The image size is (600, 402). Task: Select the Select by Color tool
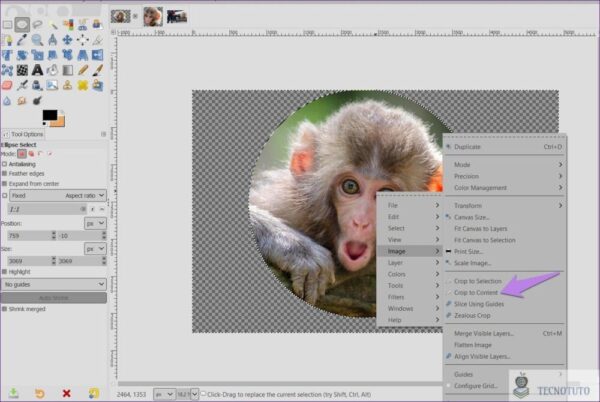(68, 25)
